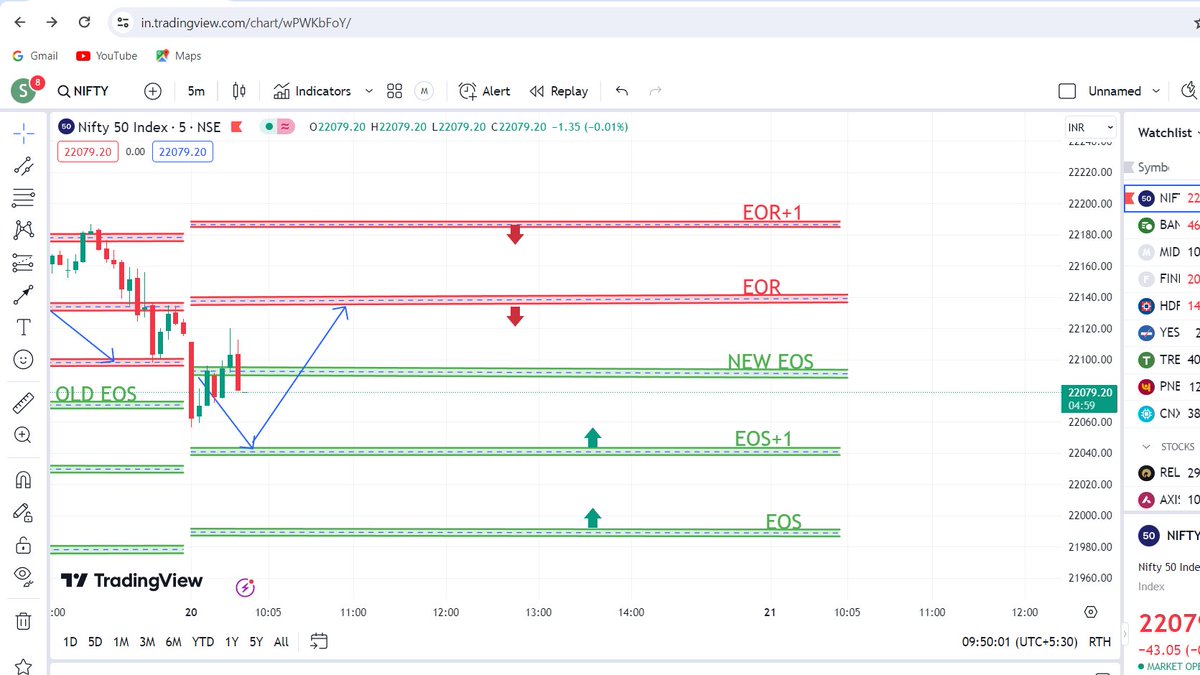Image resolution: width=1200 pixels, height=675 pixels.
Task: Select the Trend Line tool
Action: [x=22, y=166]
